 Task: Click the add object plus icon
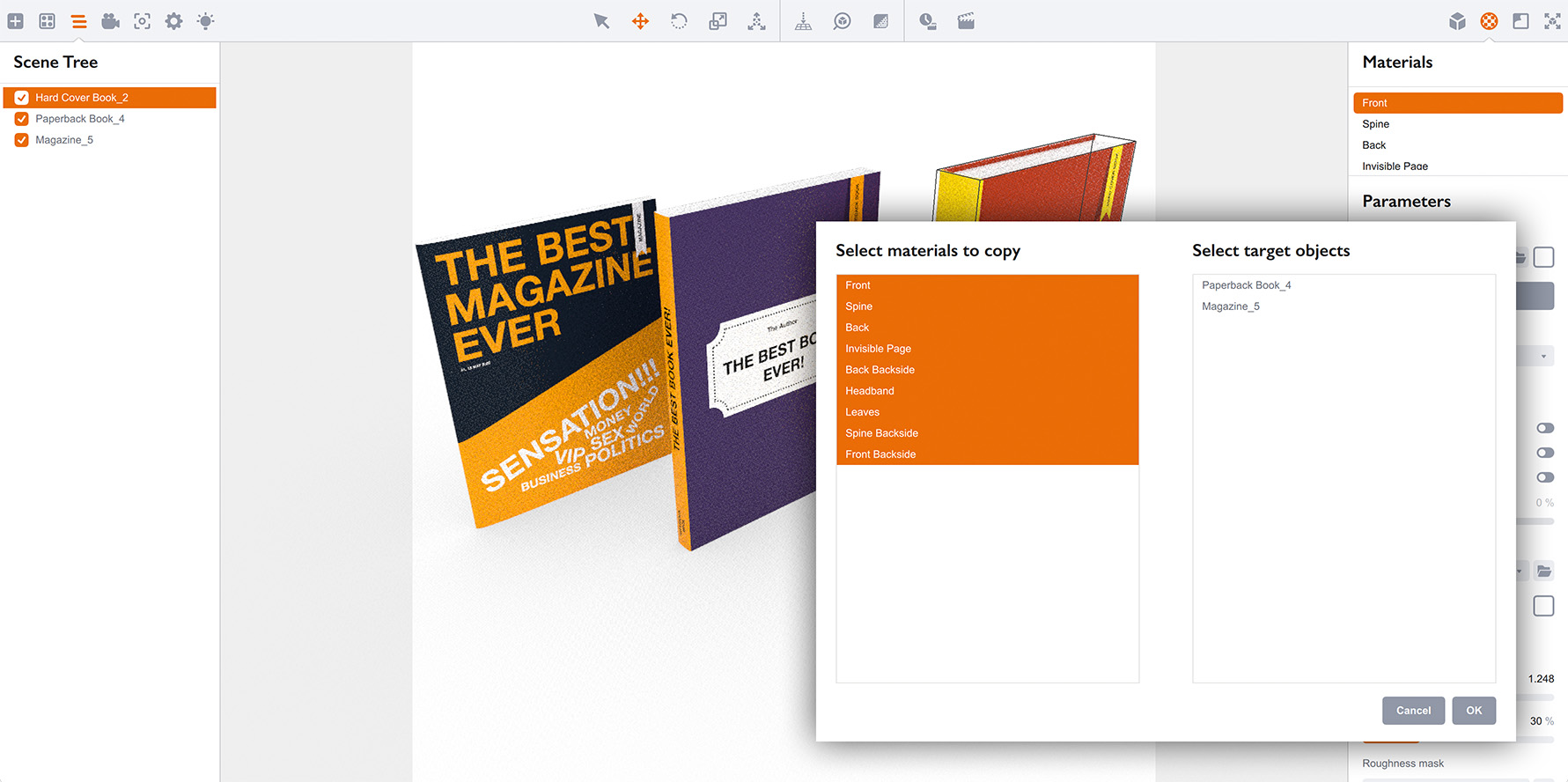pos(16,21)
